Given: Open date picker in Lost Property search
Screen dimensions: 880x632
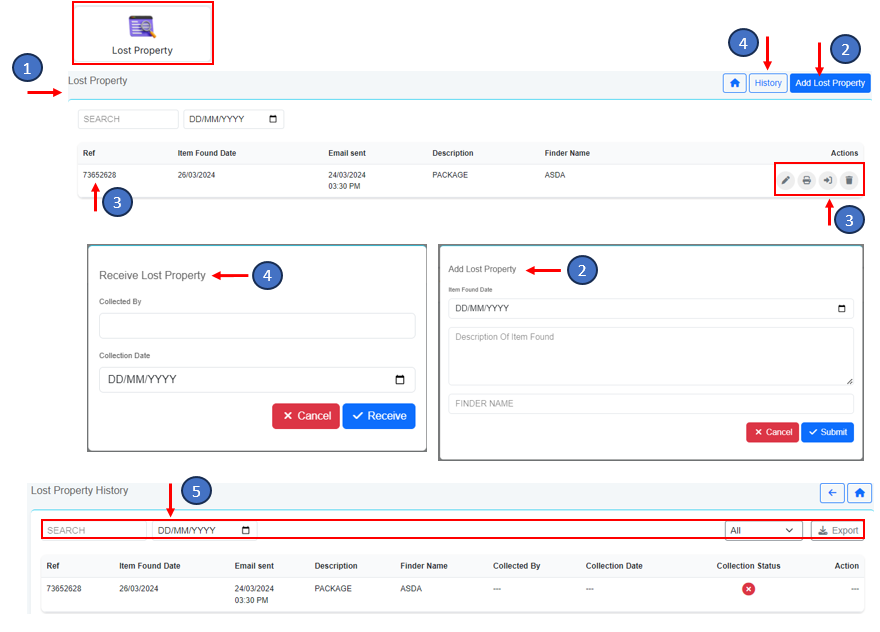Looking at the screenshot, I should [x=273, y=119].
